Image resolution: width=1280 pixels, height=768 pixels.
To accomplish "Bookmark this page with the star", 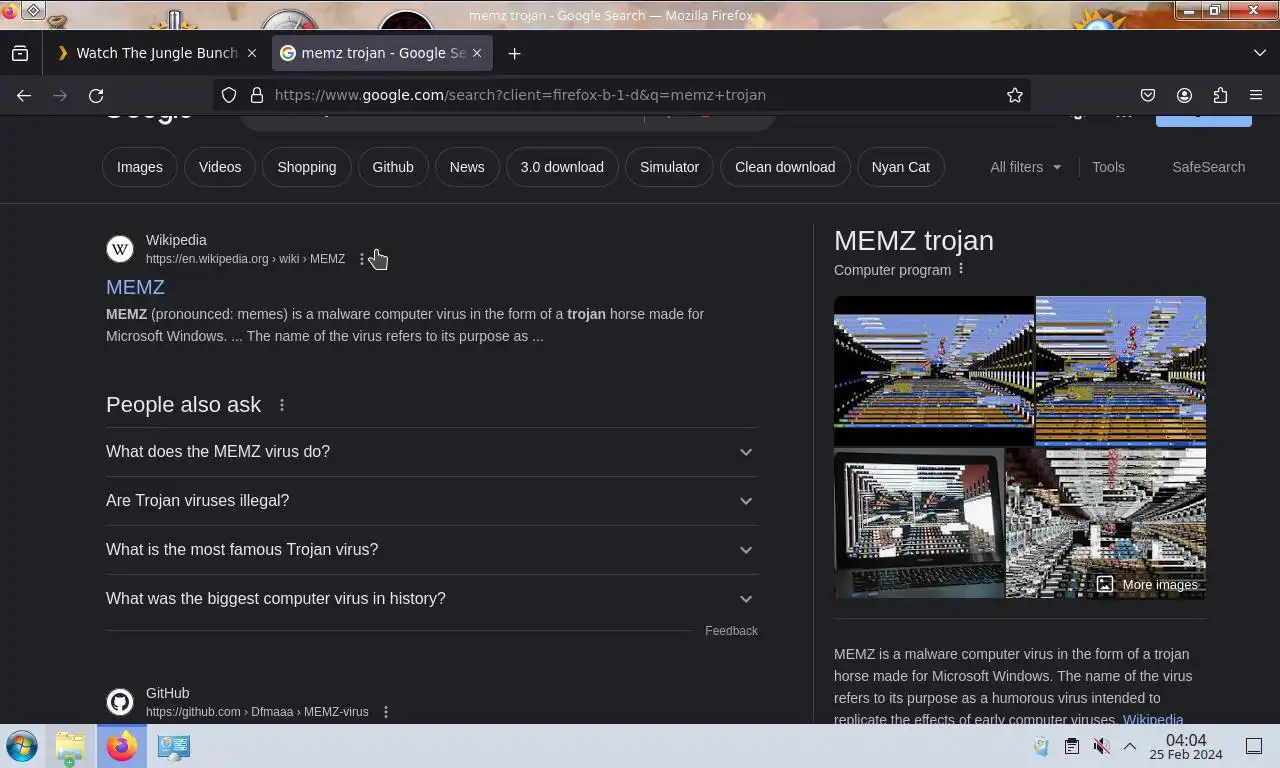I will point(1014,95).
